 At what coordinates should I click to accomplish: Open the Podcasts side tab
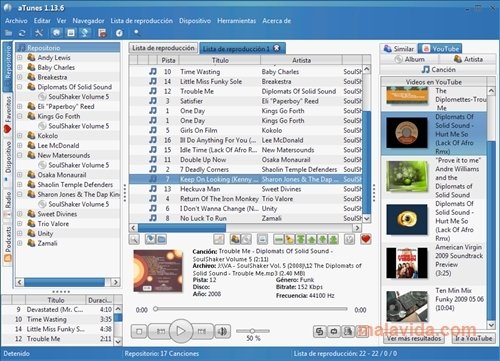pos(8,244)
